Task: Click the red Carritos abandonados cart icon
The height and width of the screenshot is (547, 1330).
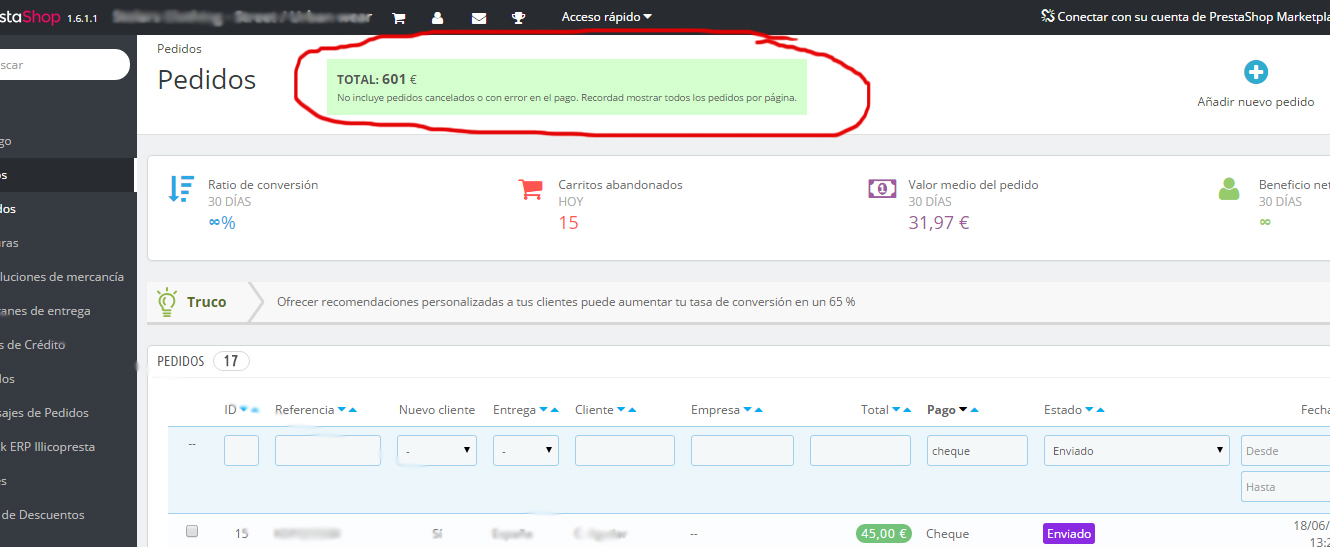Action: [530, 189]
